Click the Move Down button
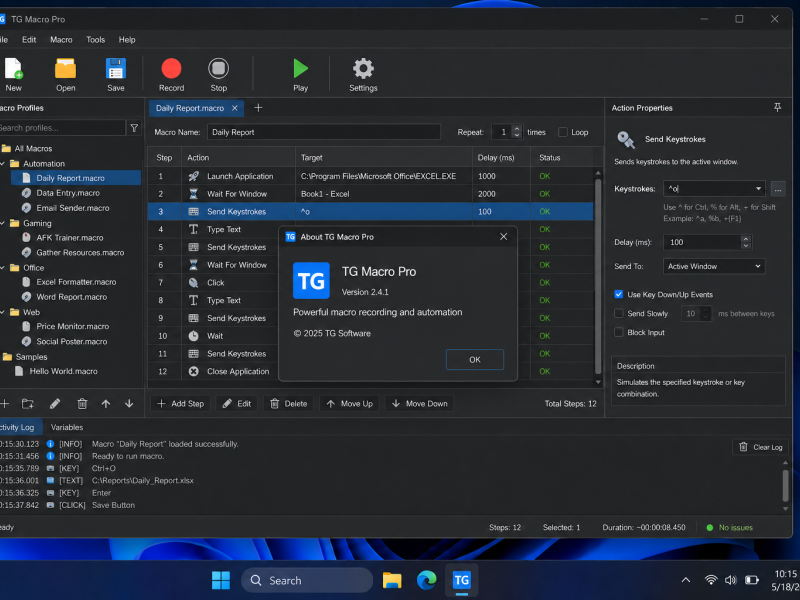This screenshot has height=600, width=800. click(x=419, y=404)
